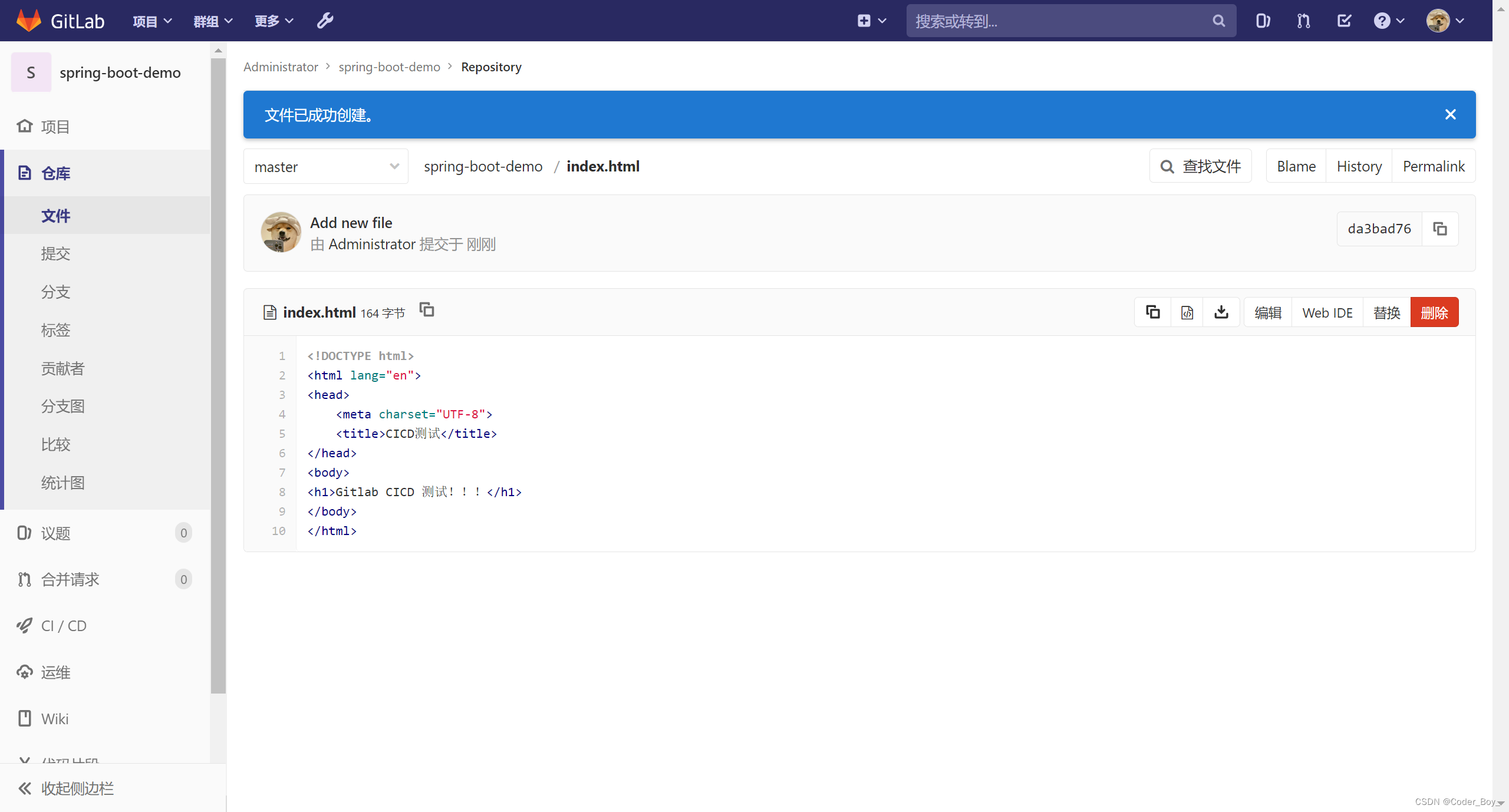Open 议题 in the sidebar
The width and height of the screenshot is (1509, 812).
pyautogui.click(x=106, y=533)
